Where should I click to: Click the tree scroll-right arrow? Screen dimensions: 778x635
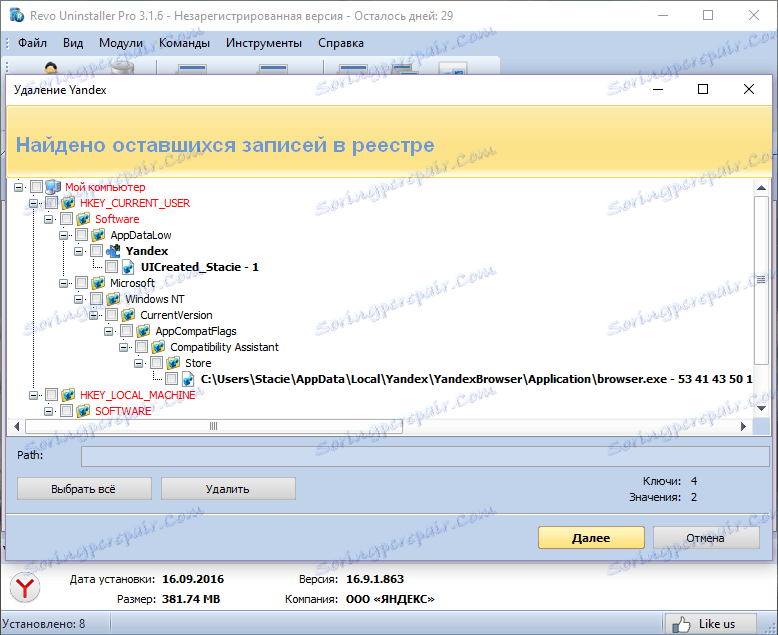743,426
